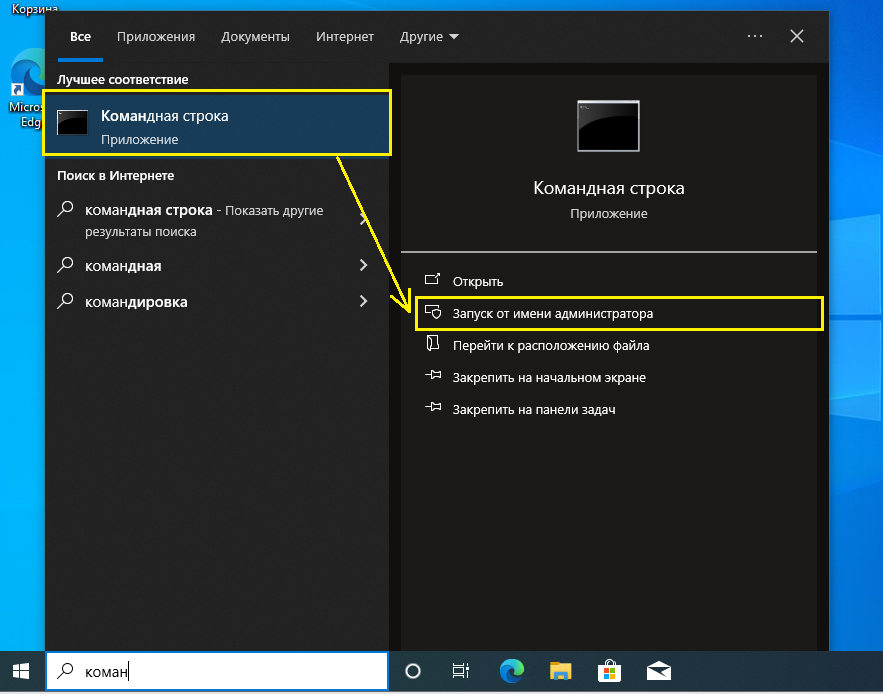Image resolution: width=883 pixels, height=694 pixels.
Task: Click the large Command Prompt preview icon
Action: (x=608, y=126)
